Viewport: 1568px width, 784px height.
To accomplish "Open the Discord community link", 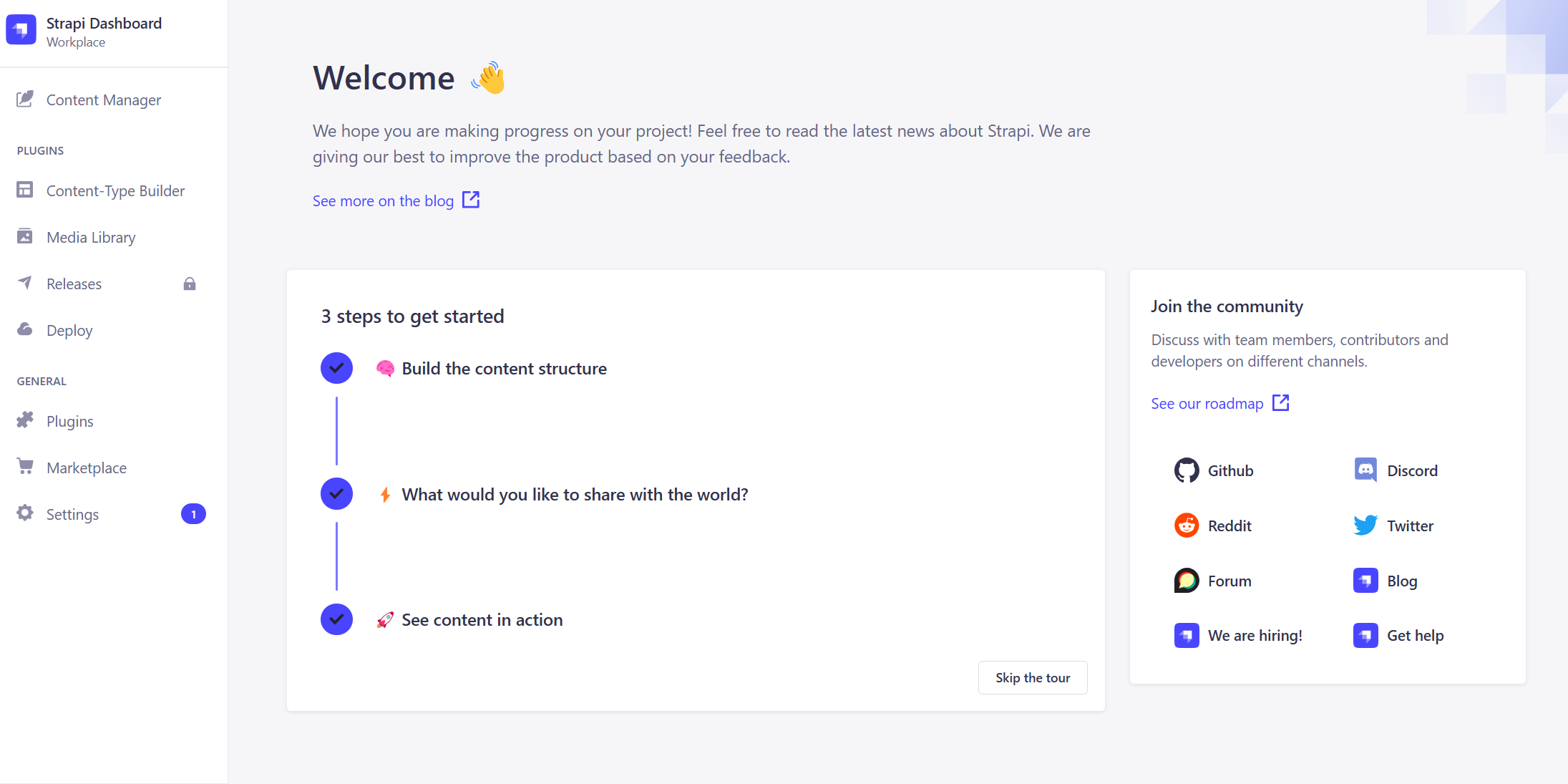I will (1396, 470).
